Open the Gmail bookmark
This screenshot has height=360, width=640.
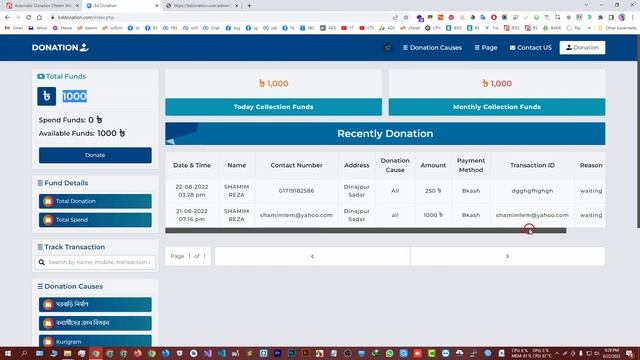(14, 28)
